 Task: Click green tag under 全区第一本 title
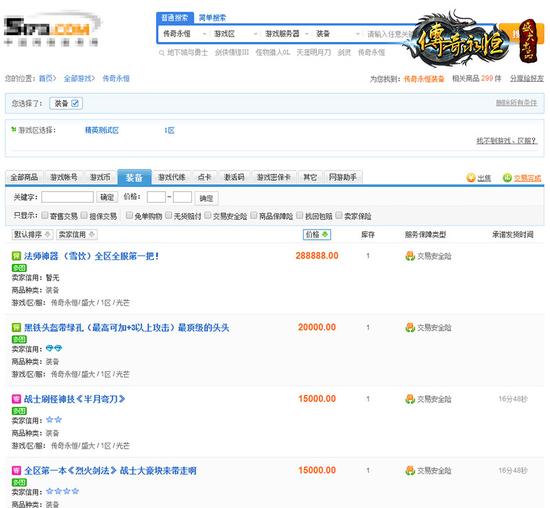(19, 482)
